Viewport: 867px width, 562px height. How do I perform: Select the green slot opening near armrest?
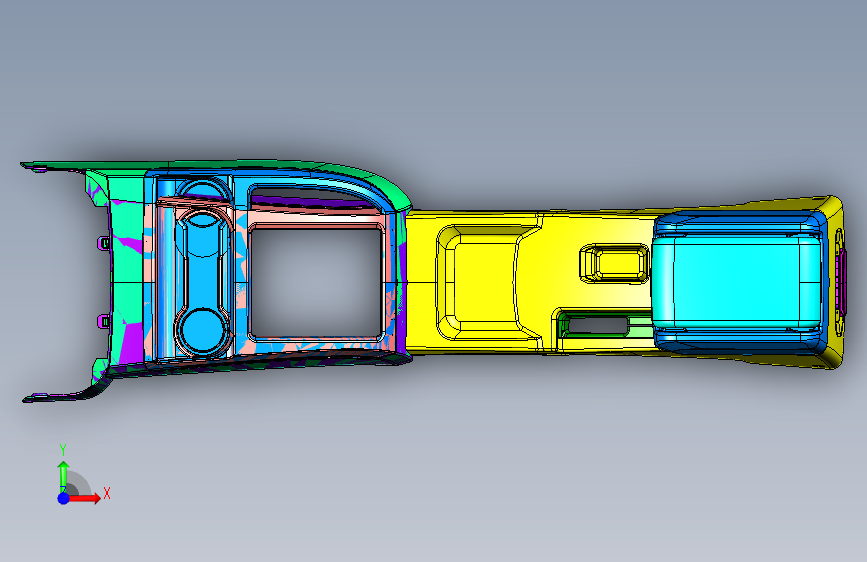(x=597, y=325)
